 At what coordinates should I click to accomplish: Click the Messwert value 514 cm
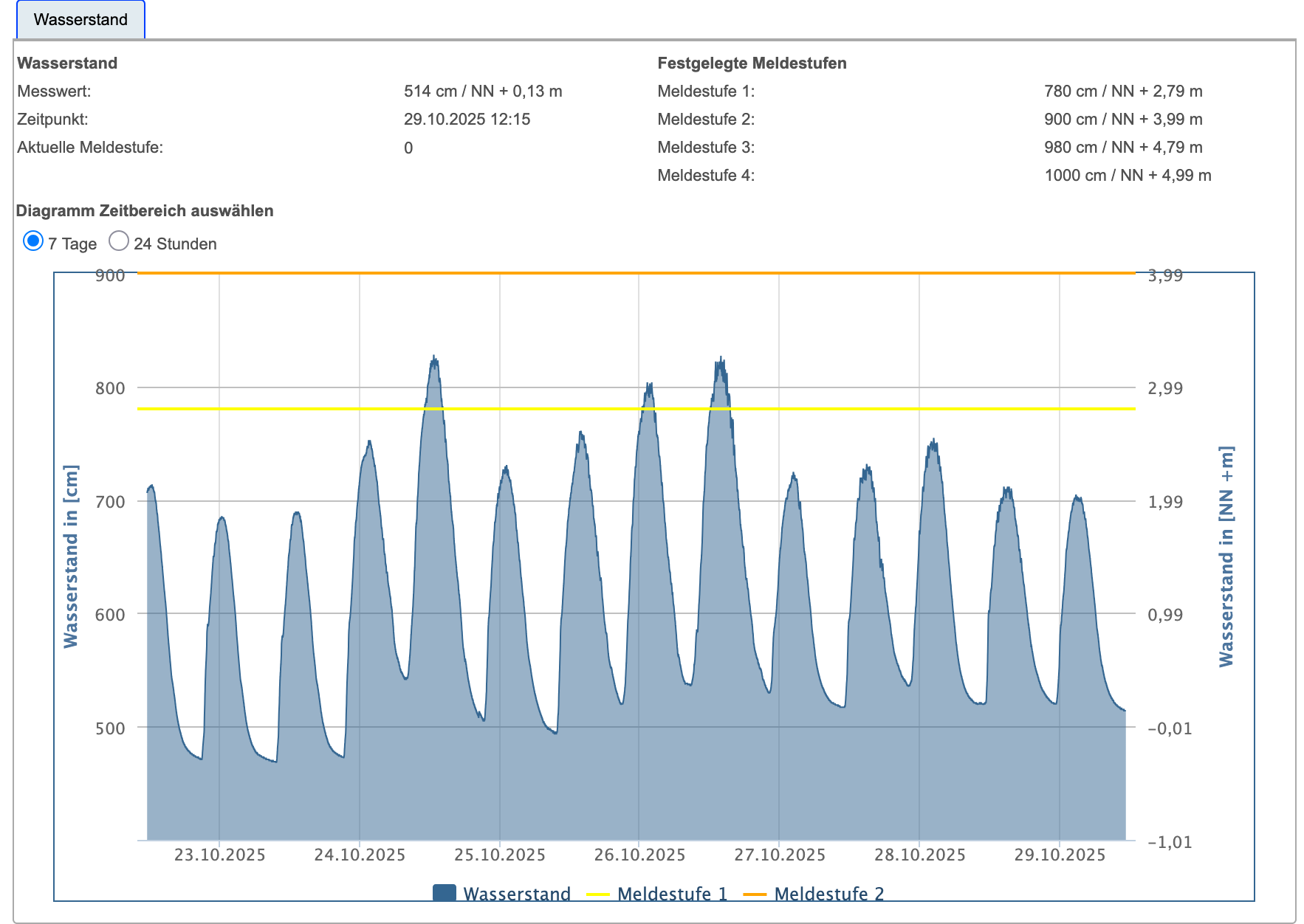(x=483, y=92)
